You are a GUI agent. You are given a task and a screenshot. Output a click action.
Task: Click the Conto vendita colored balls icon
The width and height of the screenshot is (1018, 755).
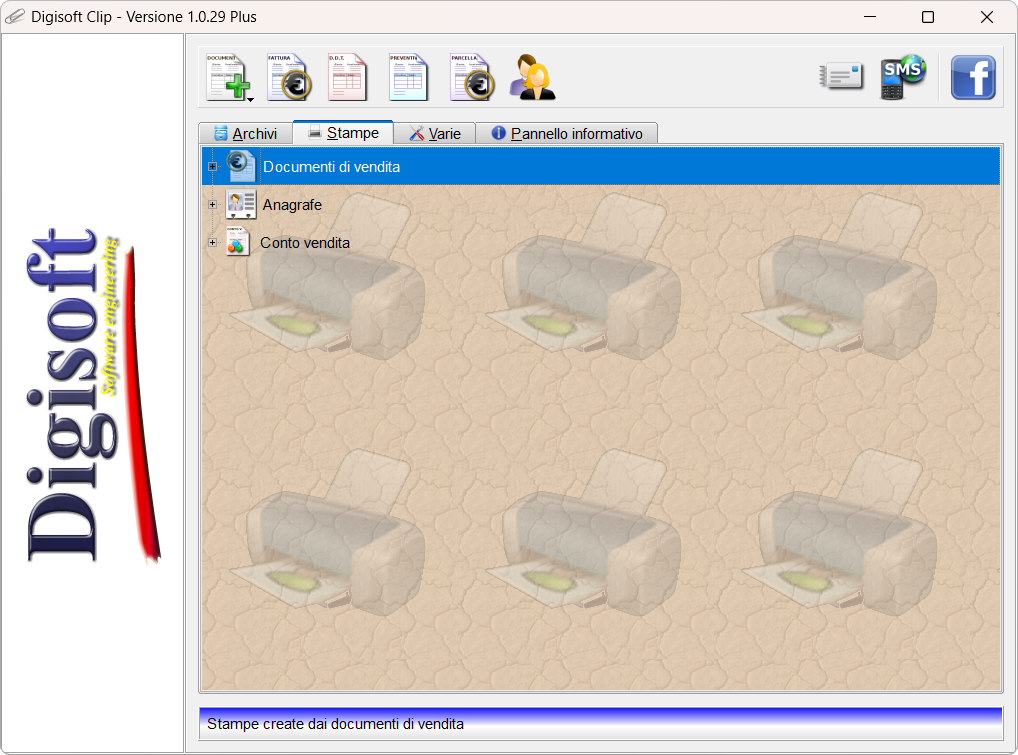point(238,241)
